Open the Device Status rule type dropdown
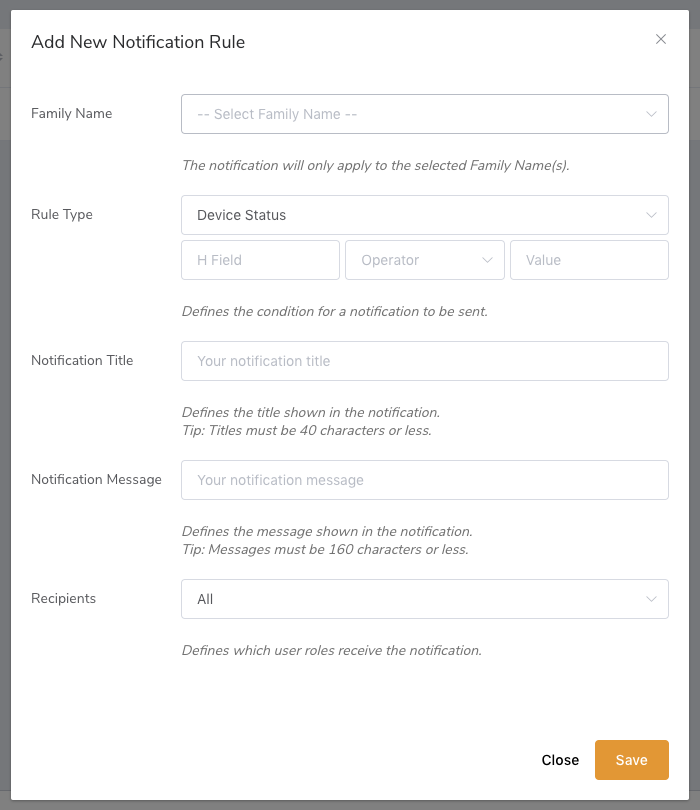The width and height of the screenshot is (700, 810). click(425, 215)
